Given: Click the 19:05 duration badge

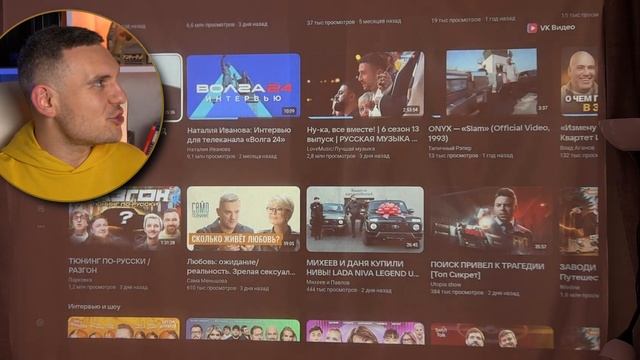Looking at the screenshot, I should (x=289, y=243).
